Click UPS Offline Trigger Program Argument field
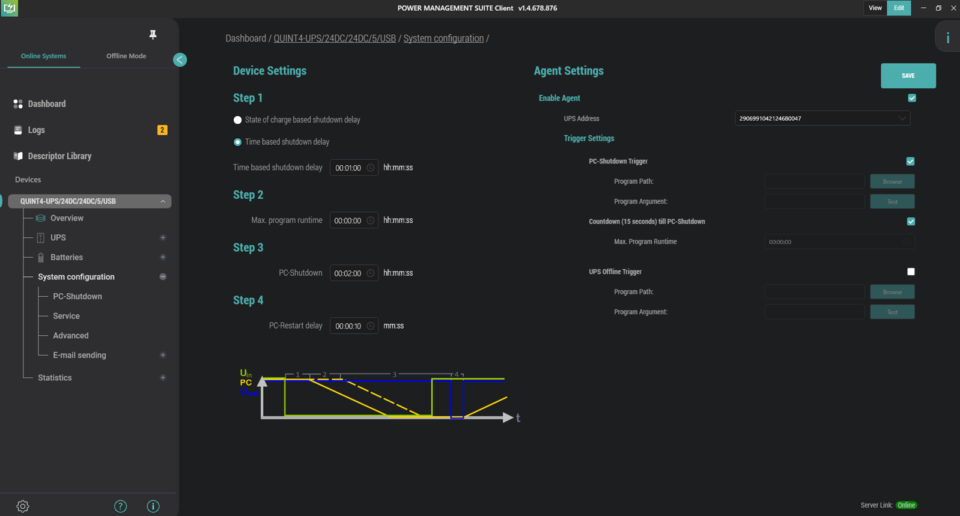 coord(814,312)
